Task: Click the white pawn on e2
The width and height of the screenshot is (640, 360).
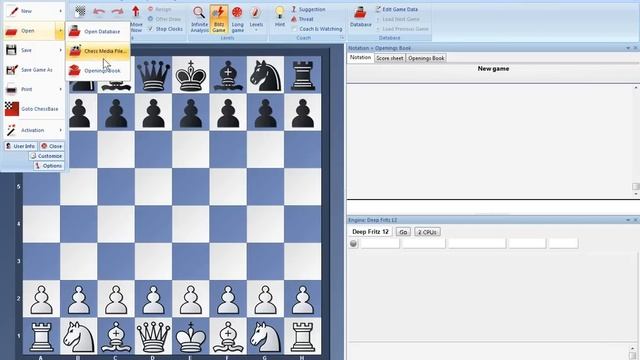Action: click(x=191, y=299)
